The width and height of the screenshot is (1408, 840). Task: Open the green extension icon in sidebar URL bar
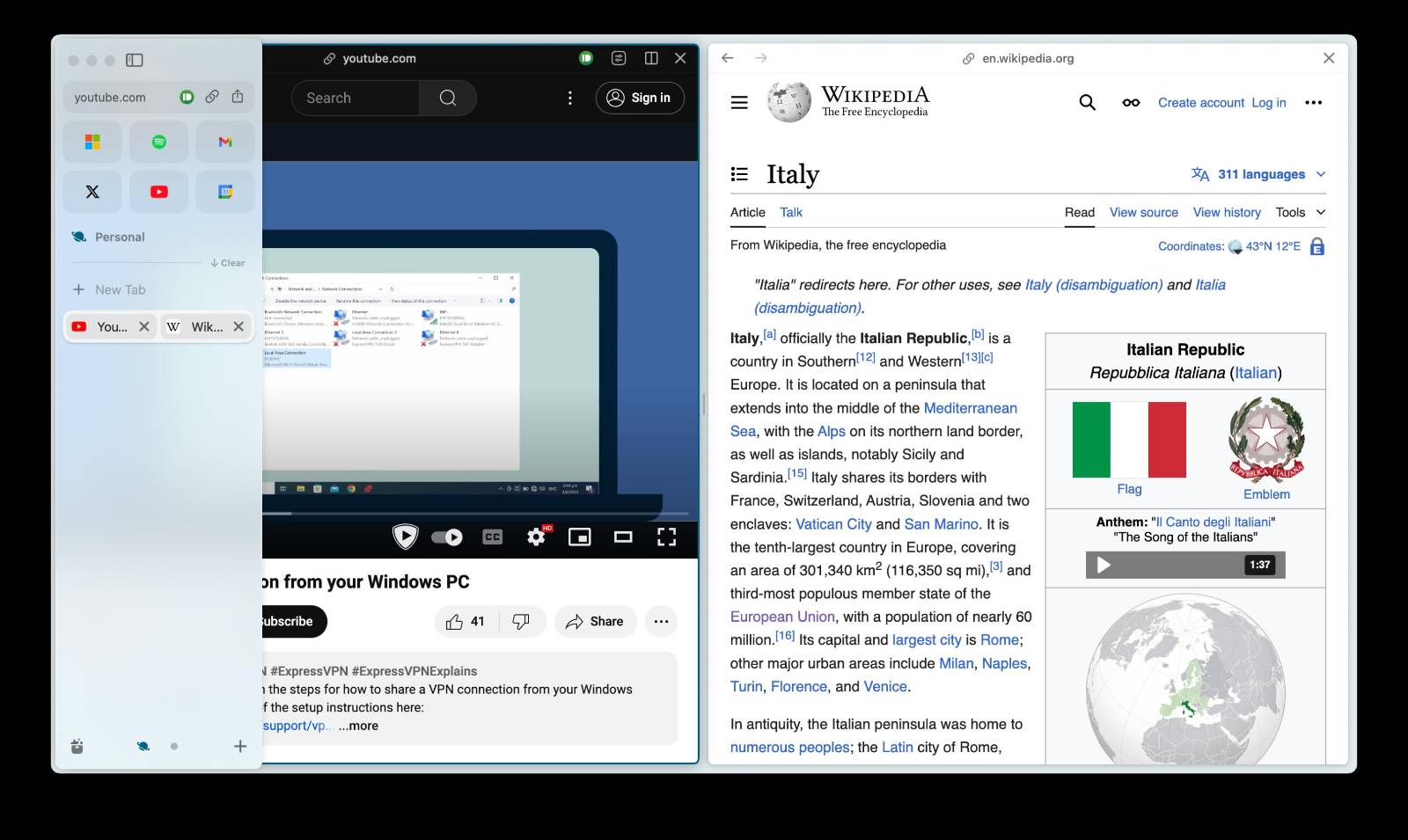[187, 97]
